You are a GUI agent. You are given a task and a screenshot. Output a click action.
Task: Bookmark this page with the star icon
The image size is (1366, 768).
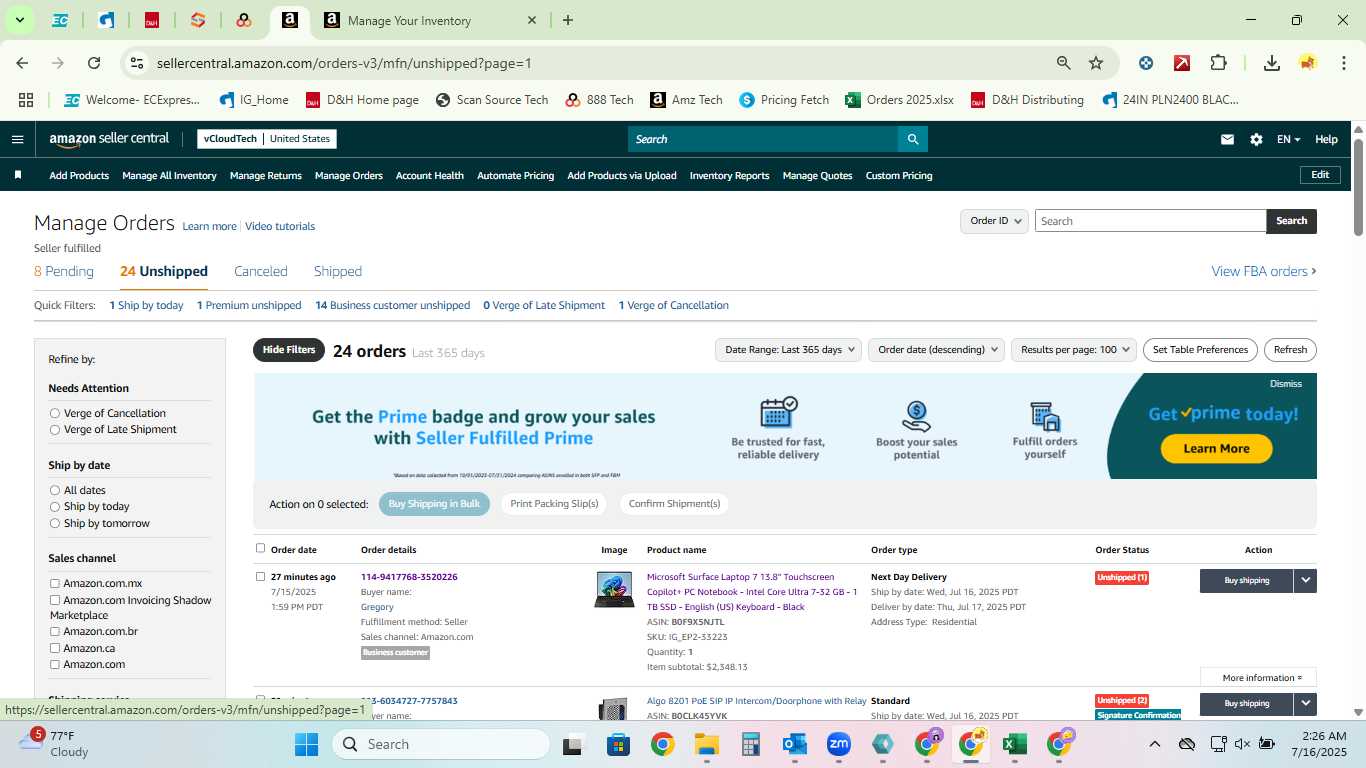pyautogui.click(x=1096, y=63)
